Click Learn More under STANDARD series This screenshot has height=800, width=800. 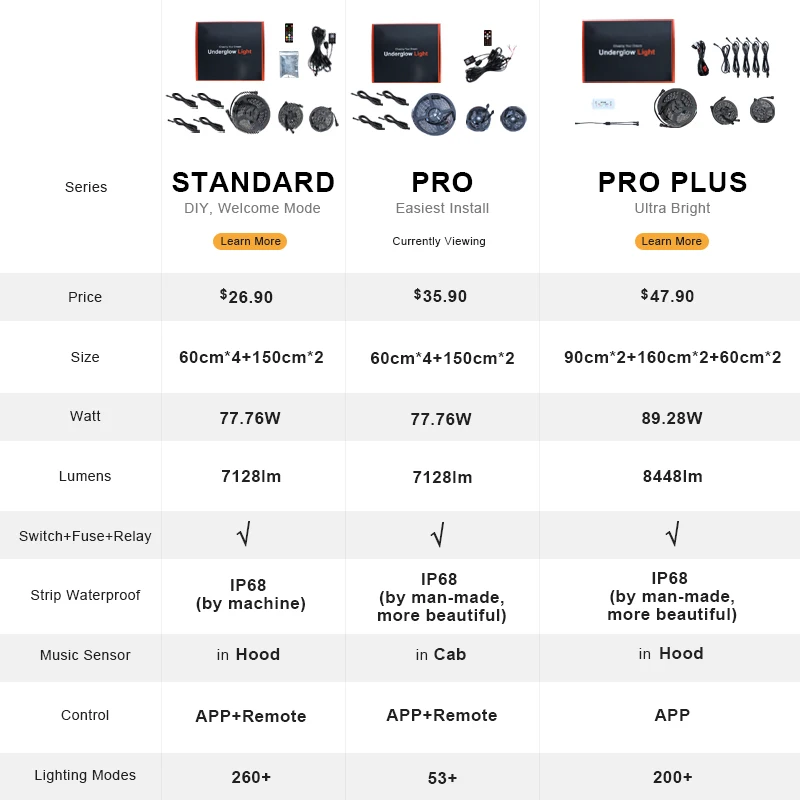click(250, 241)
